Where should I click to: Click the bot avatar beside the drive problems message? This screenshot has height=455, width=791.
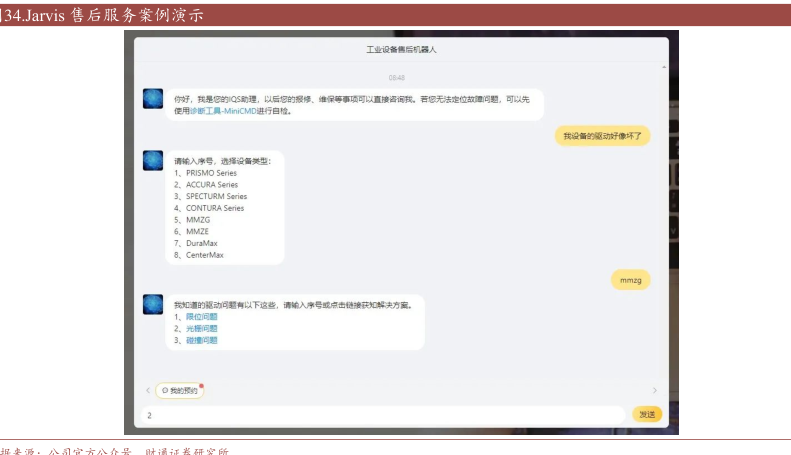coord(153,303)
